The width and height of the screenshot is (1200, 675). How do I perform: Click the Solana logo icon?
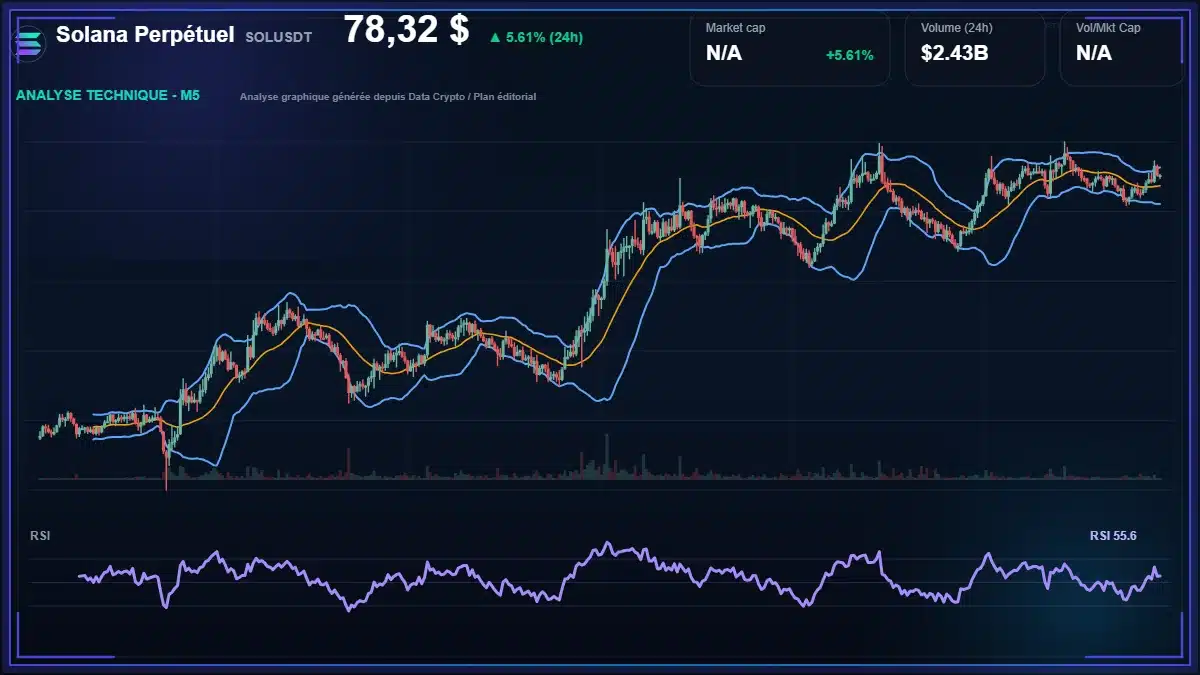27,43
